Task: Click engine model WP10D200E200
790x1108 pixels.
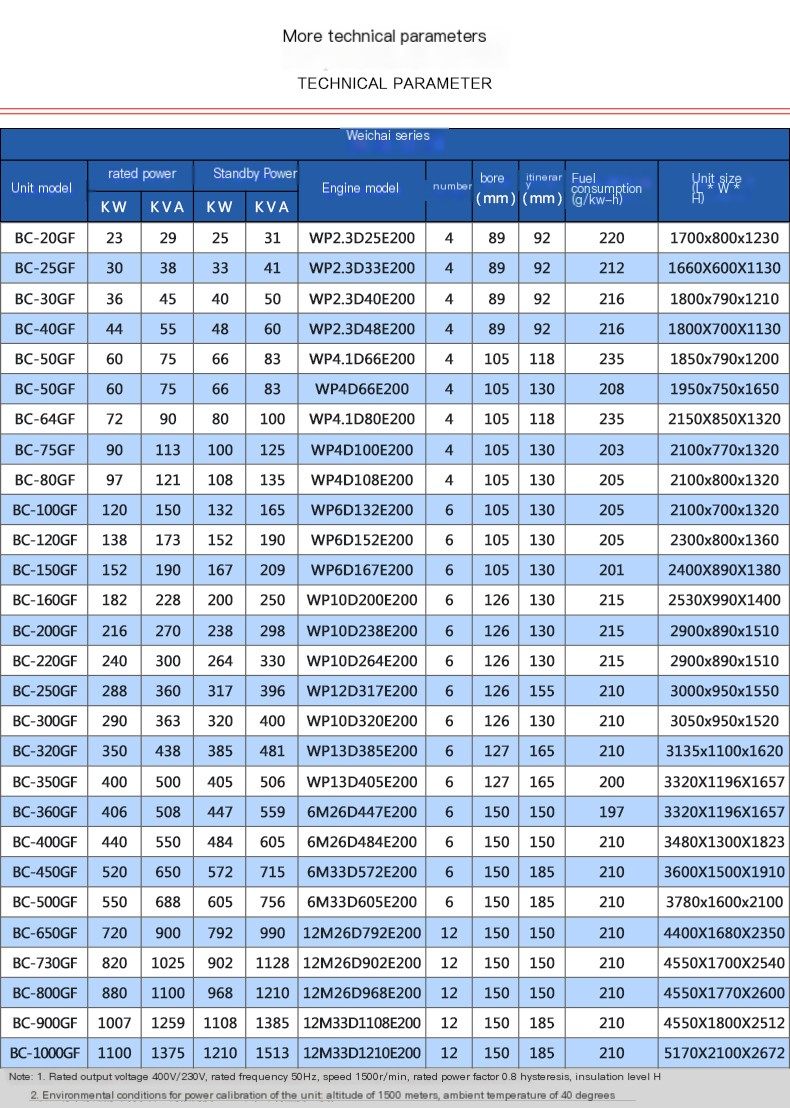Action: (362, 600)
